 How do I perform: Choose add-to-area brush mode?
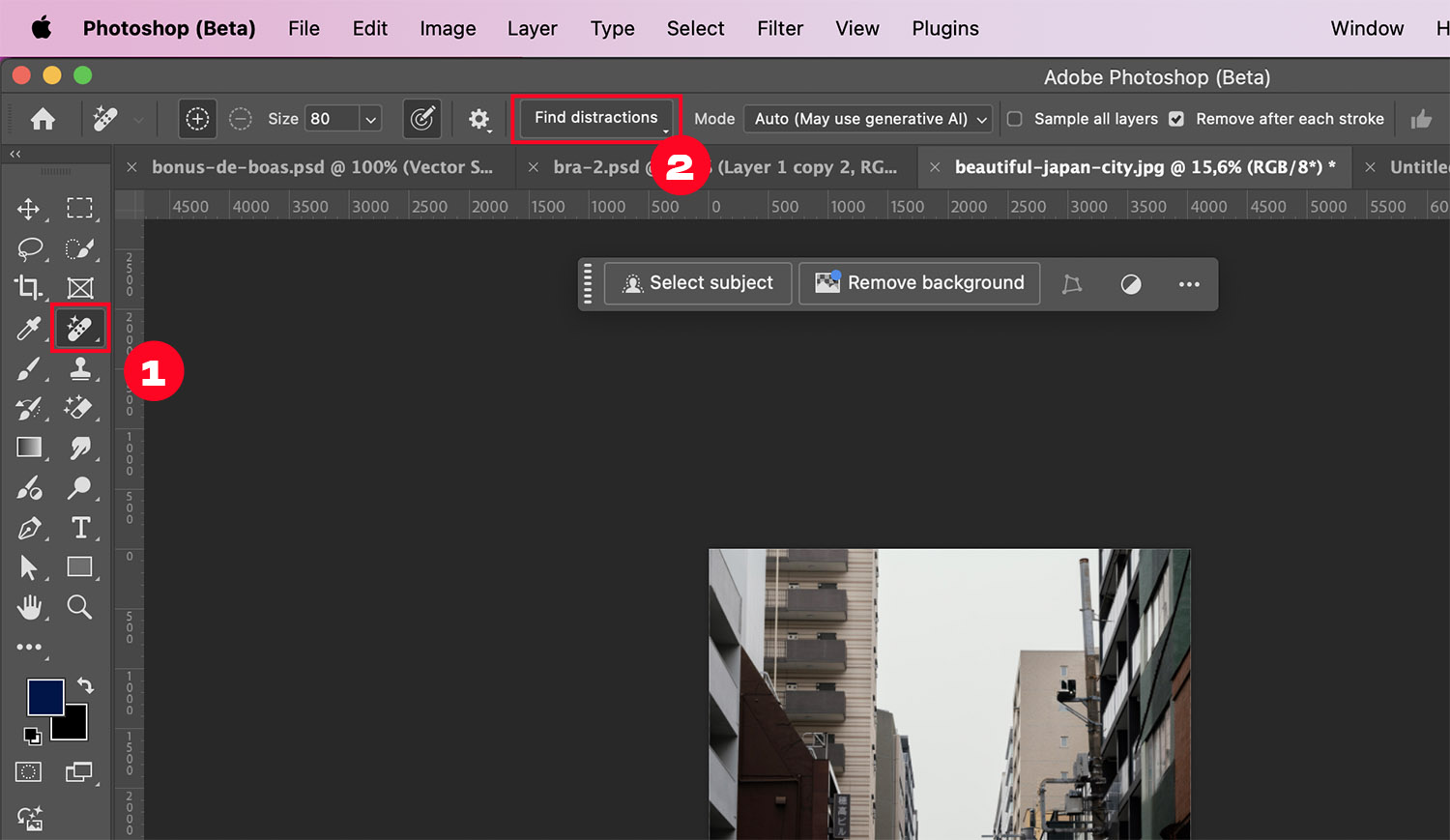coord(197,119)
